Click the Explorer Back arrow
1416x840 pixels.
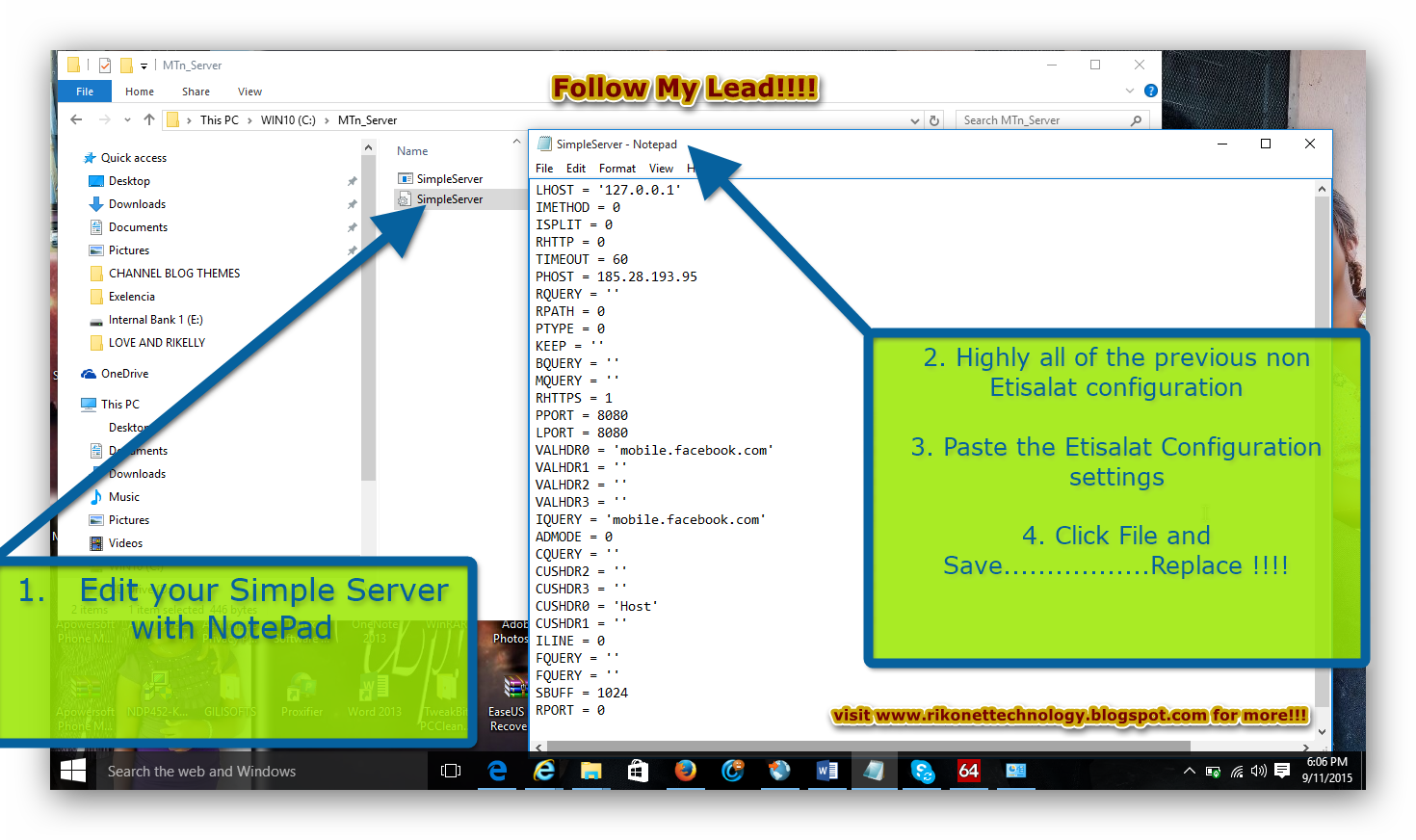point(76,119)
